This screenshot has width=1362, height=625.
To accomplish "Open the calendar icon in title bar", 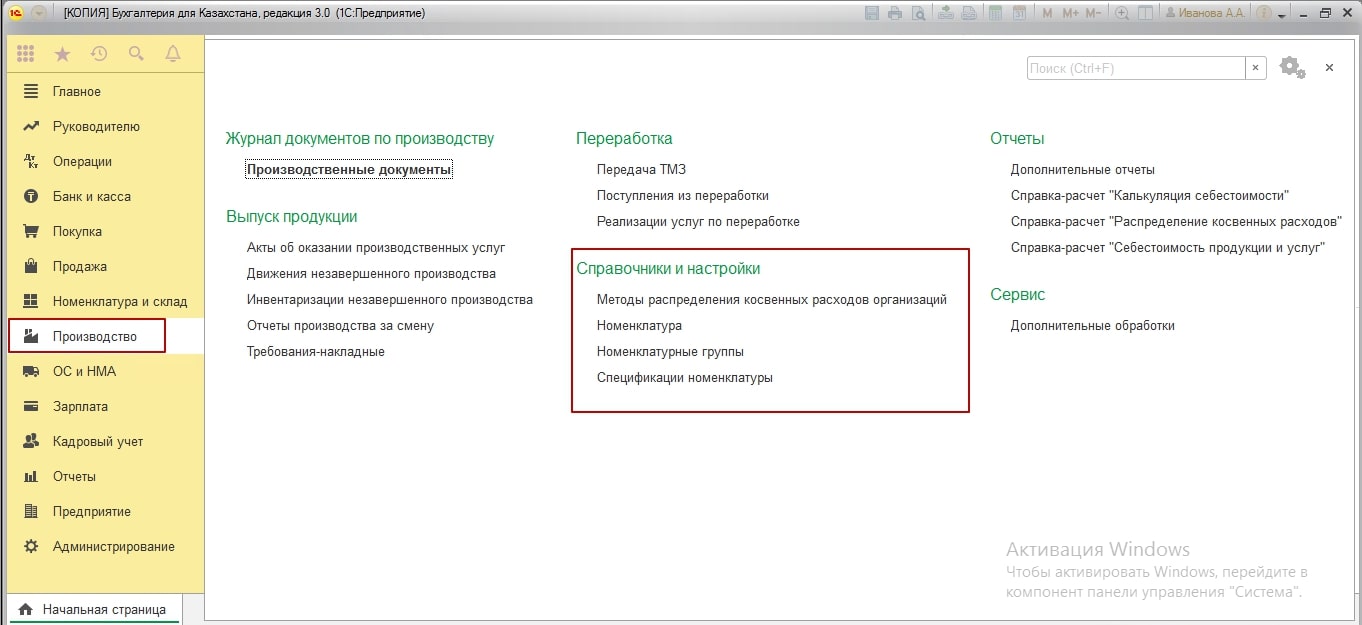I will tap(1019, 13).
